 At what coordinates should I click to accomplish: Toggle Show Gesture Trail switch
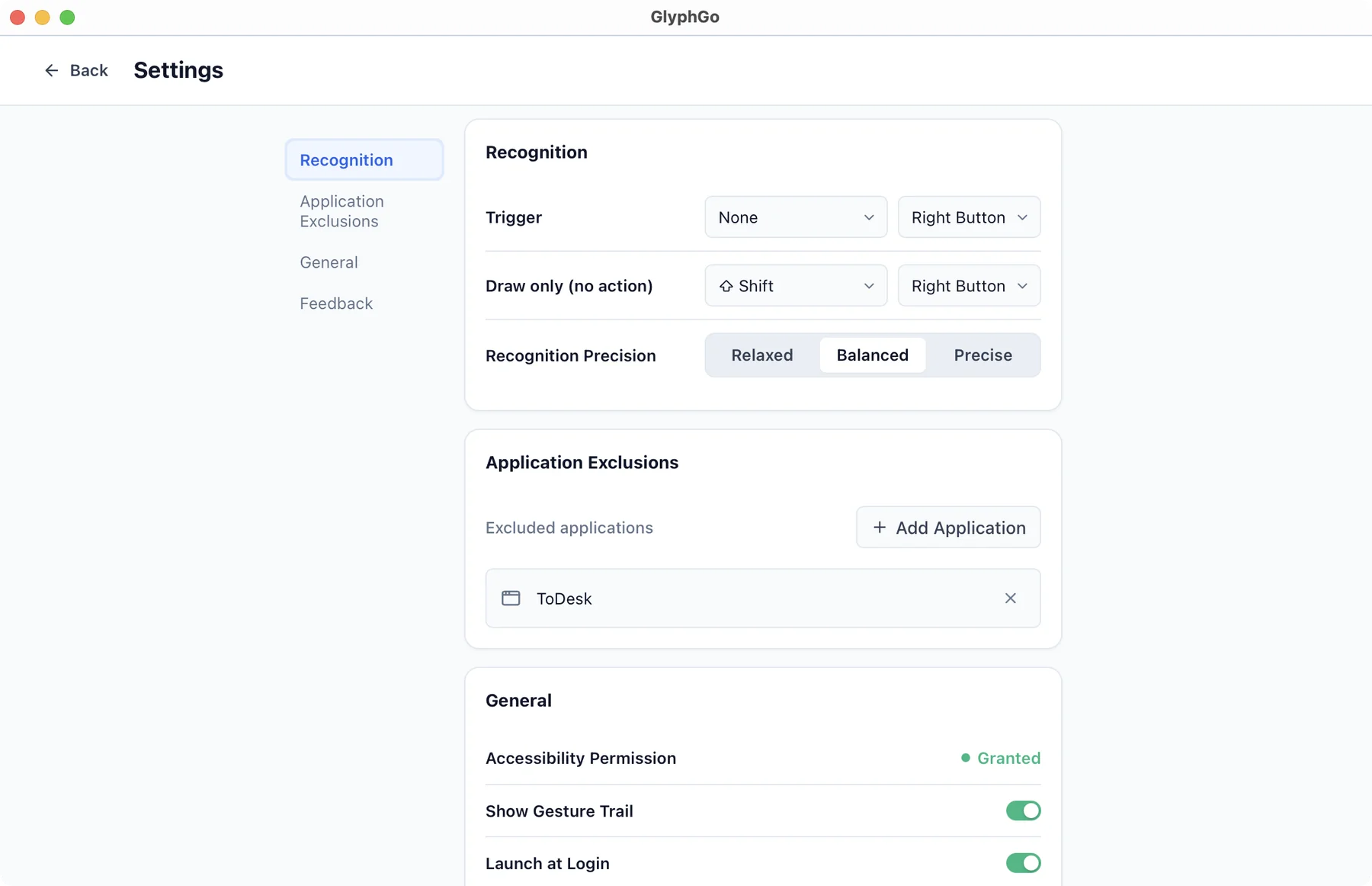tap(1023, 811)
